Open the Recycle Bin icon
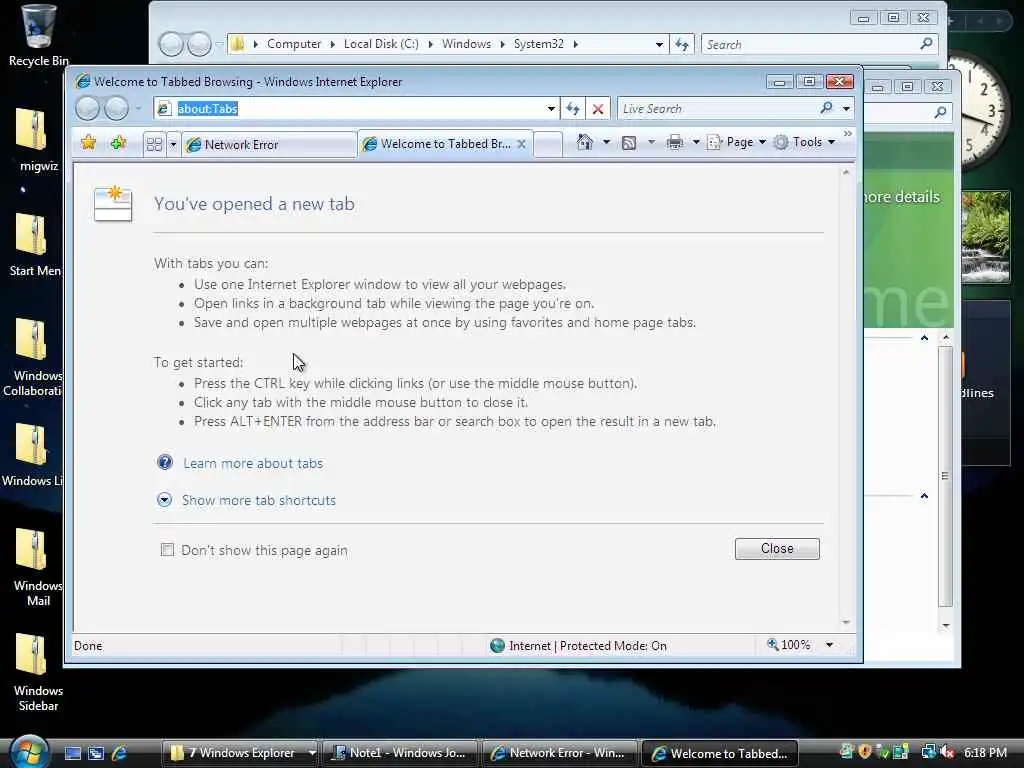Viewport: 1024px width, 768px height. pyautogui.click(x=38, y=35)
